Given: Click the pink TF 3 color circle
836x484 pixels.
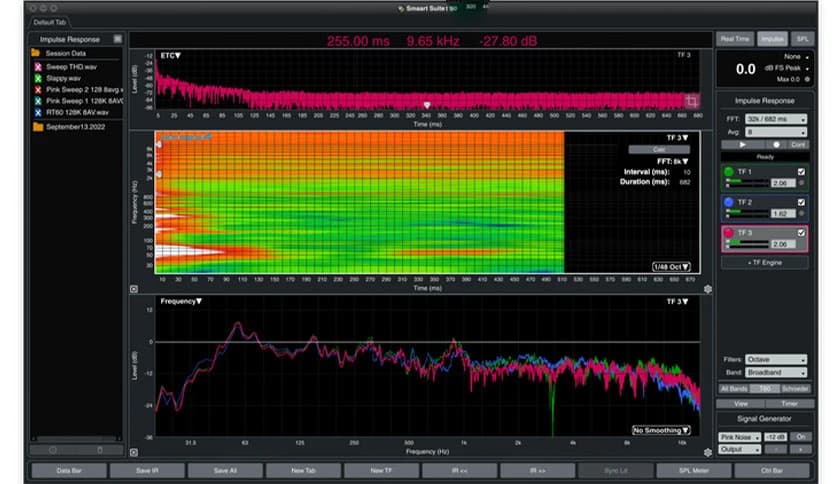Looking at the screenshot, I should [729, 232].
